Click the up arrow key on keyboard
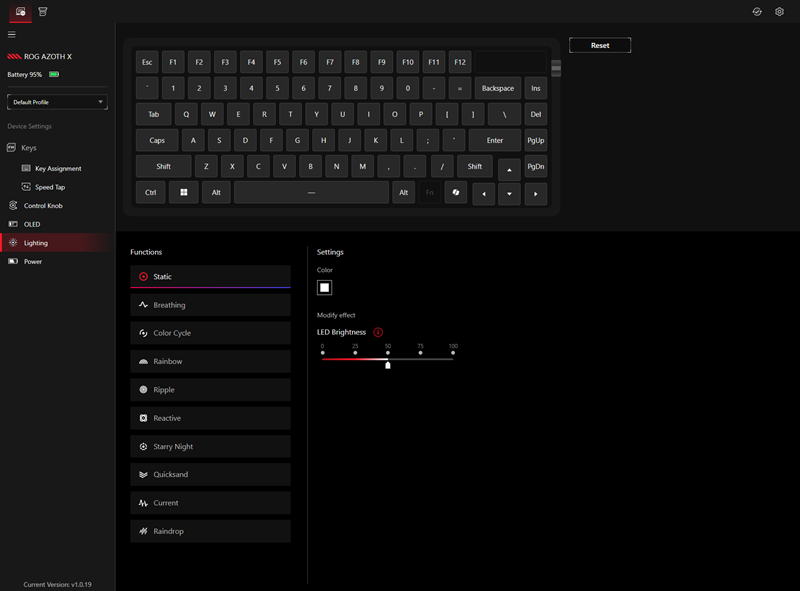Screen dimensions: 800x591 pyautogui.click(x=509, y=168)
